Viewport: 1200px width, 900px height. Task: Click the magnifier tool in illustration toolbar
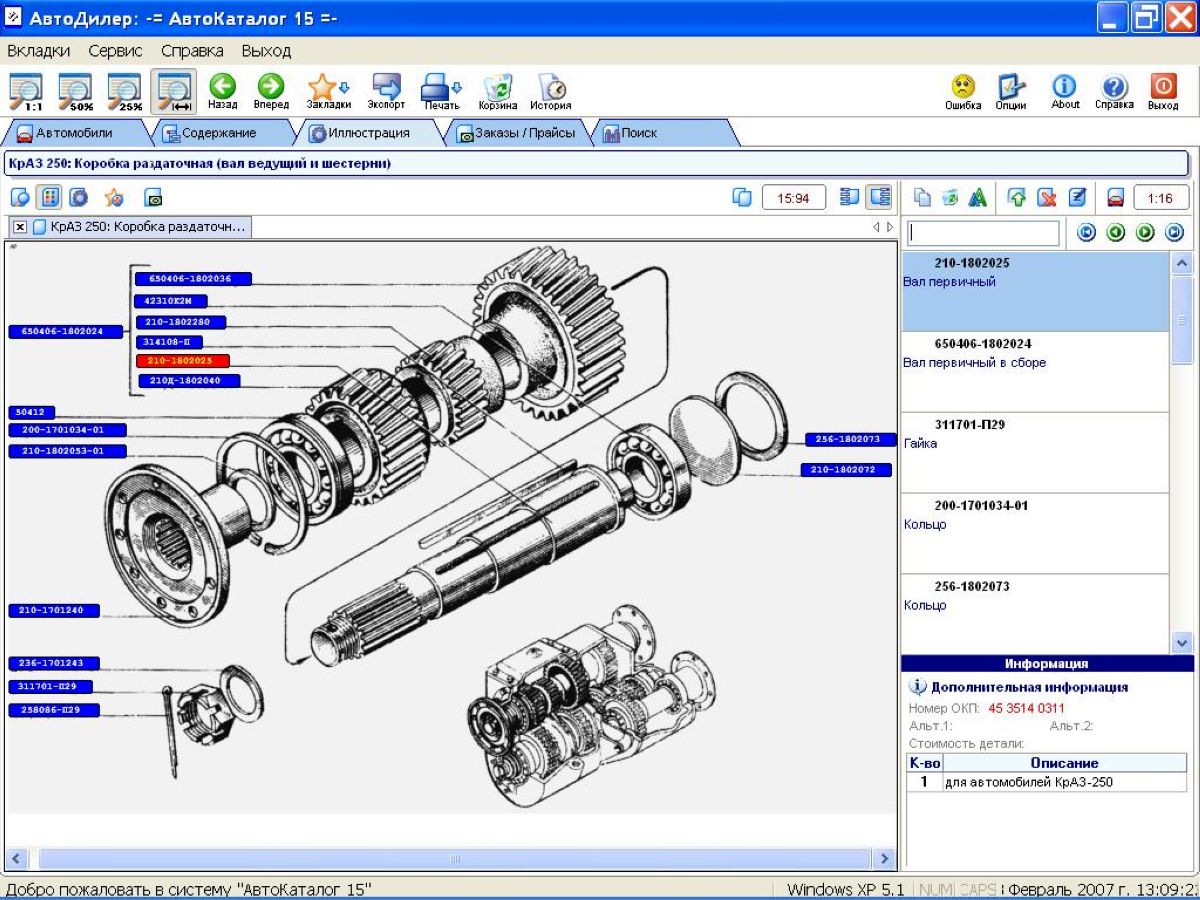point(21,197)
